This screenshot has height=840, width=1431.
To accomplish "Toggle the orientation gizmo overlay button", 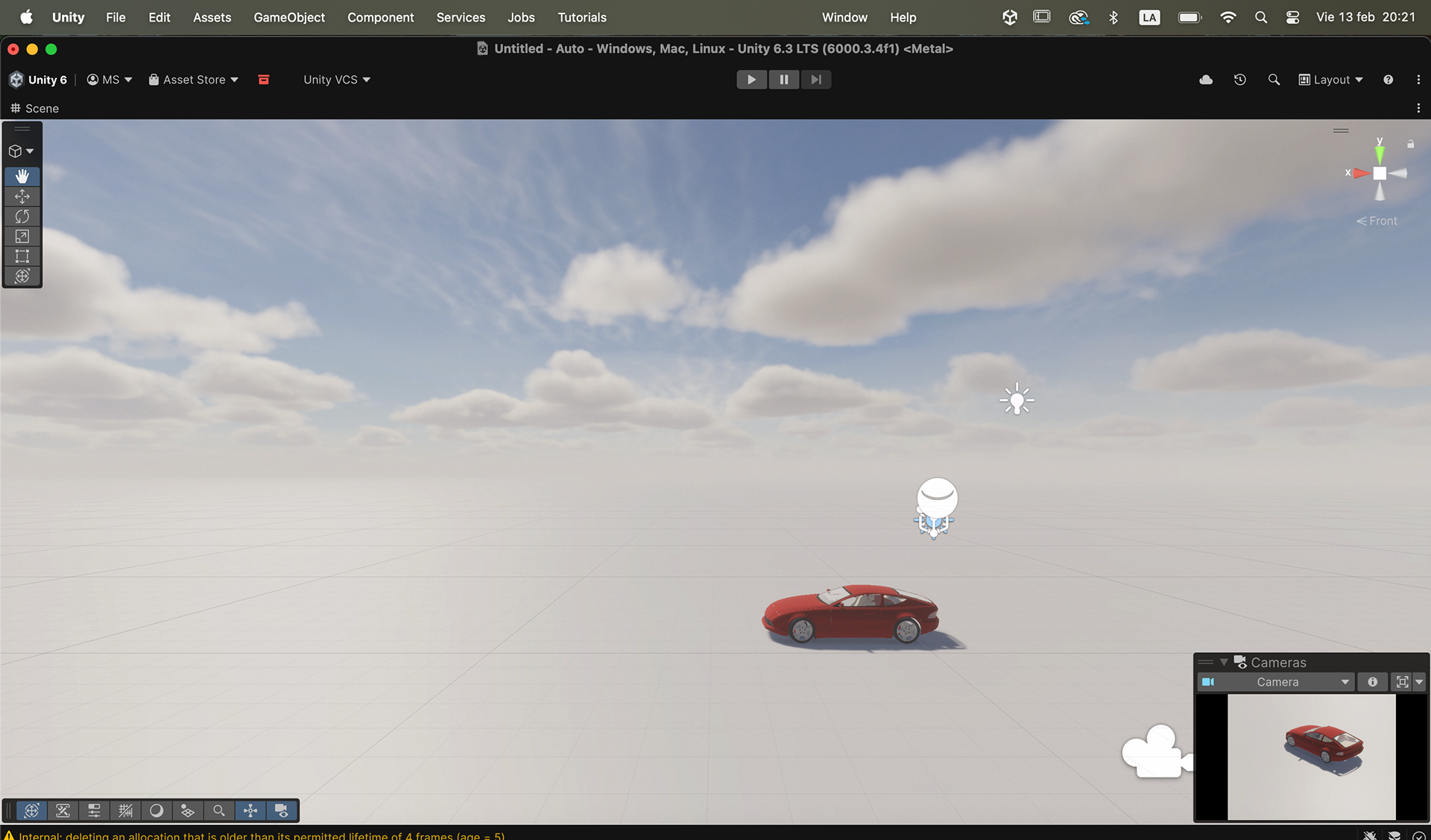I will [250, 810].
